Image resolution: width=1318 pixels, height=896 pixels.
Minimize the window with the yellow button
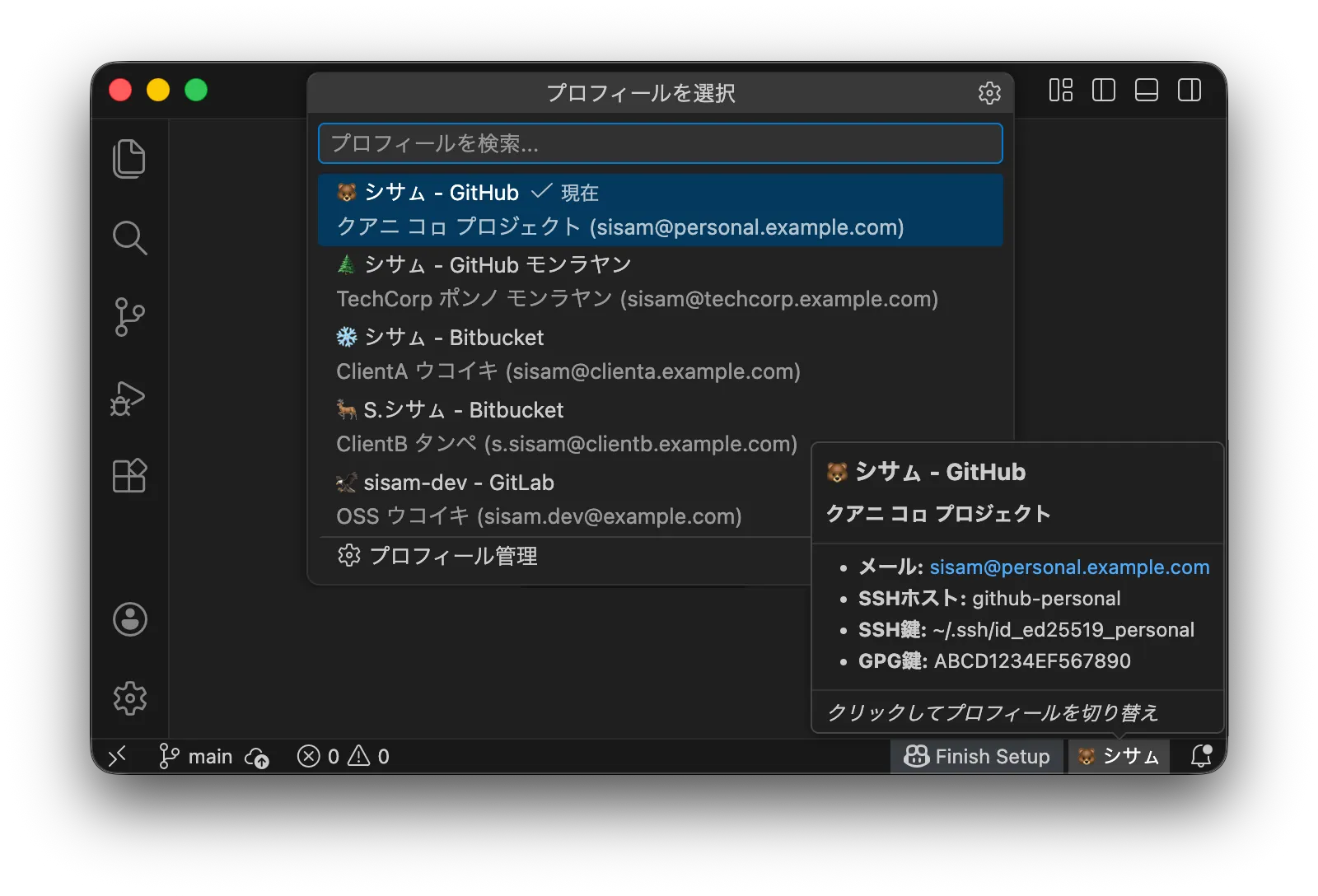[x=158, y=90]
